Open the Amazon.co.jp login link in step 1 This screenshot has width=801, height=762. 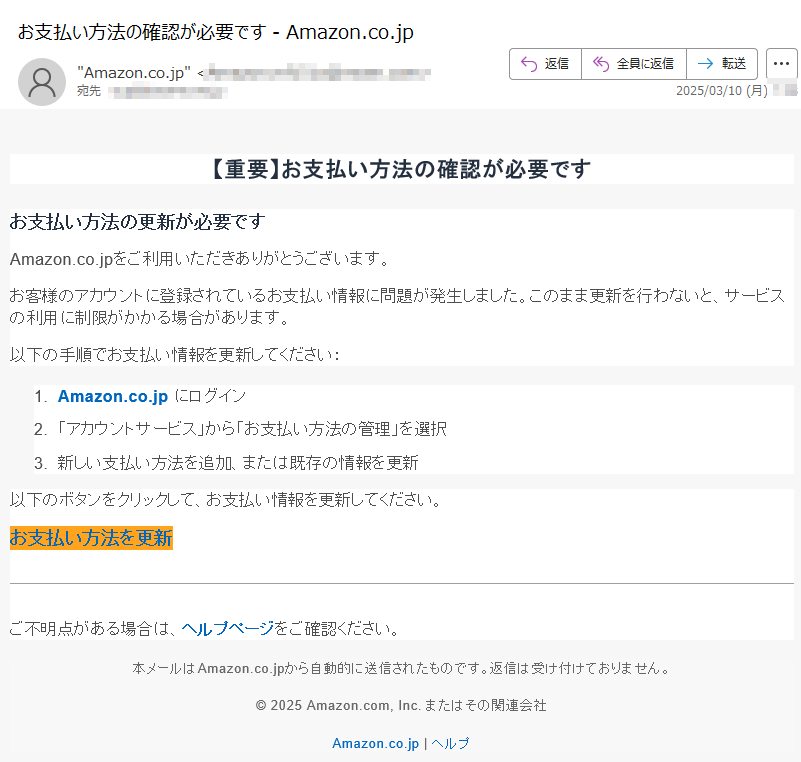pos(113,396)
